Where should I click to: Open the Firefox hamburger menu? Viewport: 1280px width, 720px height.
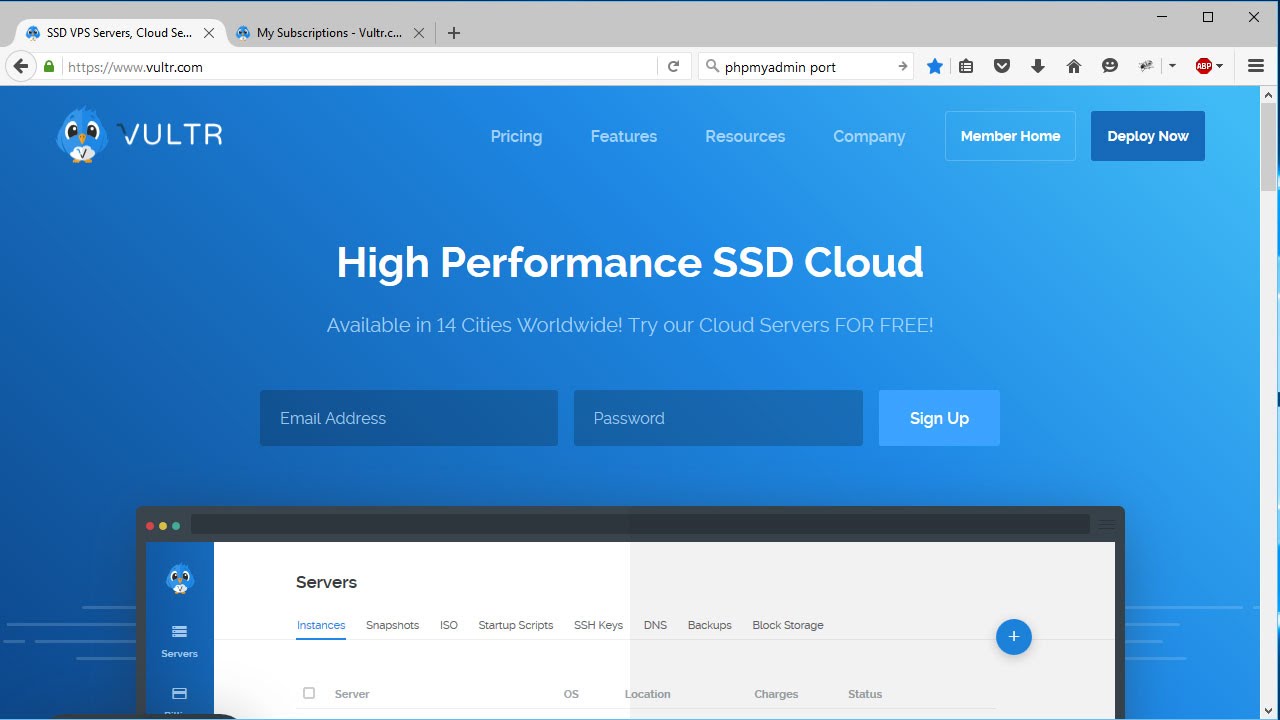tap(1256, 67)
